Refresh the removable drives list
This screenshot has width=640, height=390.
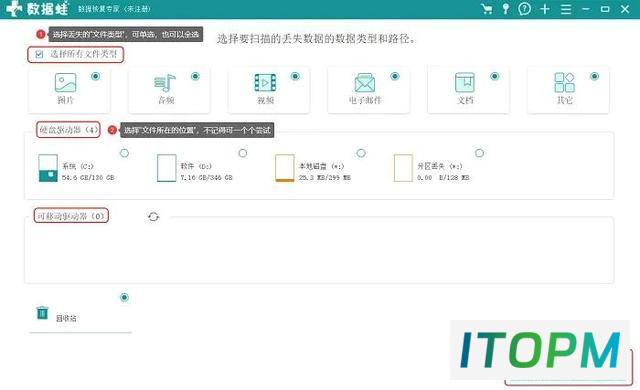[x=153, y=217]
